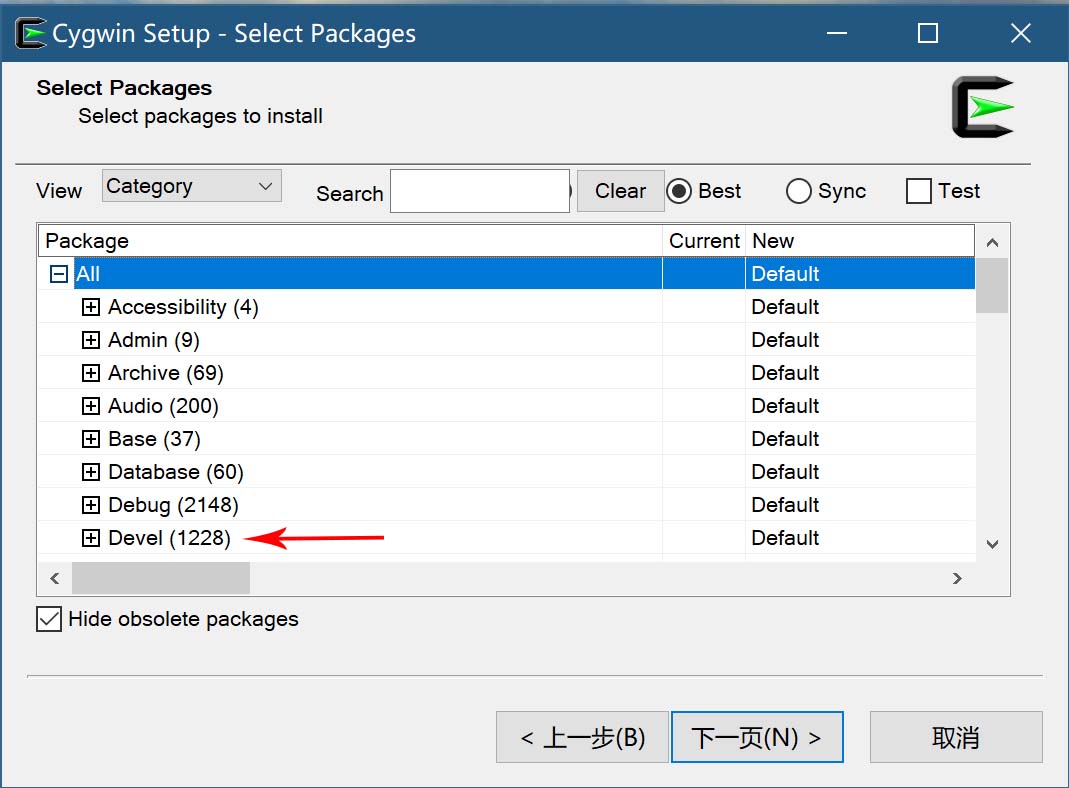Click the horizontal scrollbar right arrow
Screen dimensions: 1069x788
[x=957, y=578]
